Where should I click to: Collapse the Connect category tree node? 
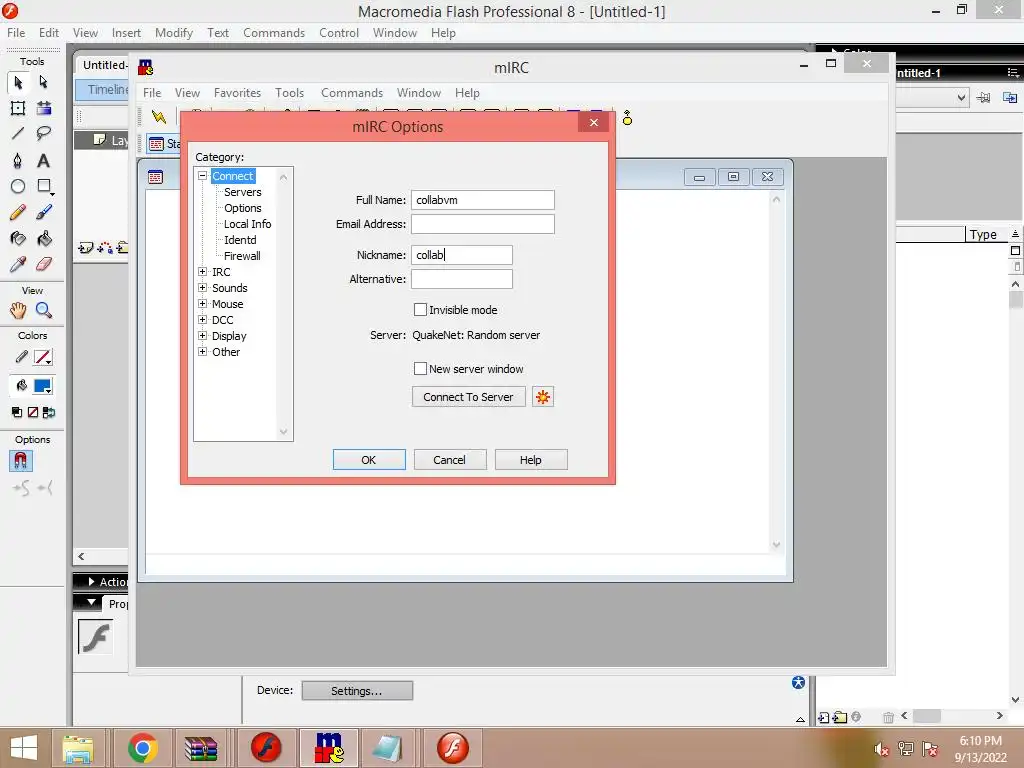click(x=202, y=176)
